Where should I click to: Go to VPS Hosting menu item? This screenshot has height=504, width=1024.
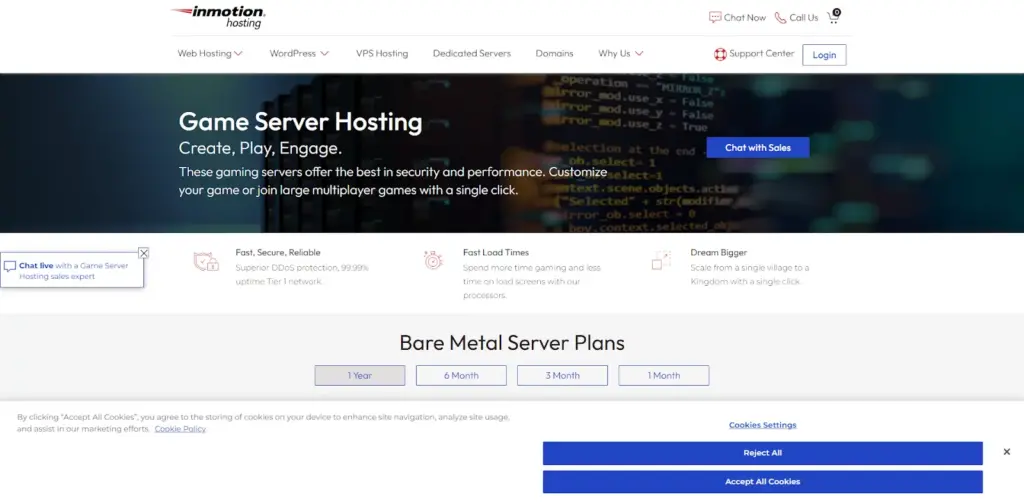(x=382, y=54)
